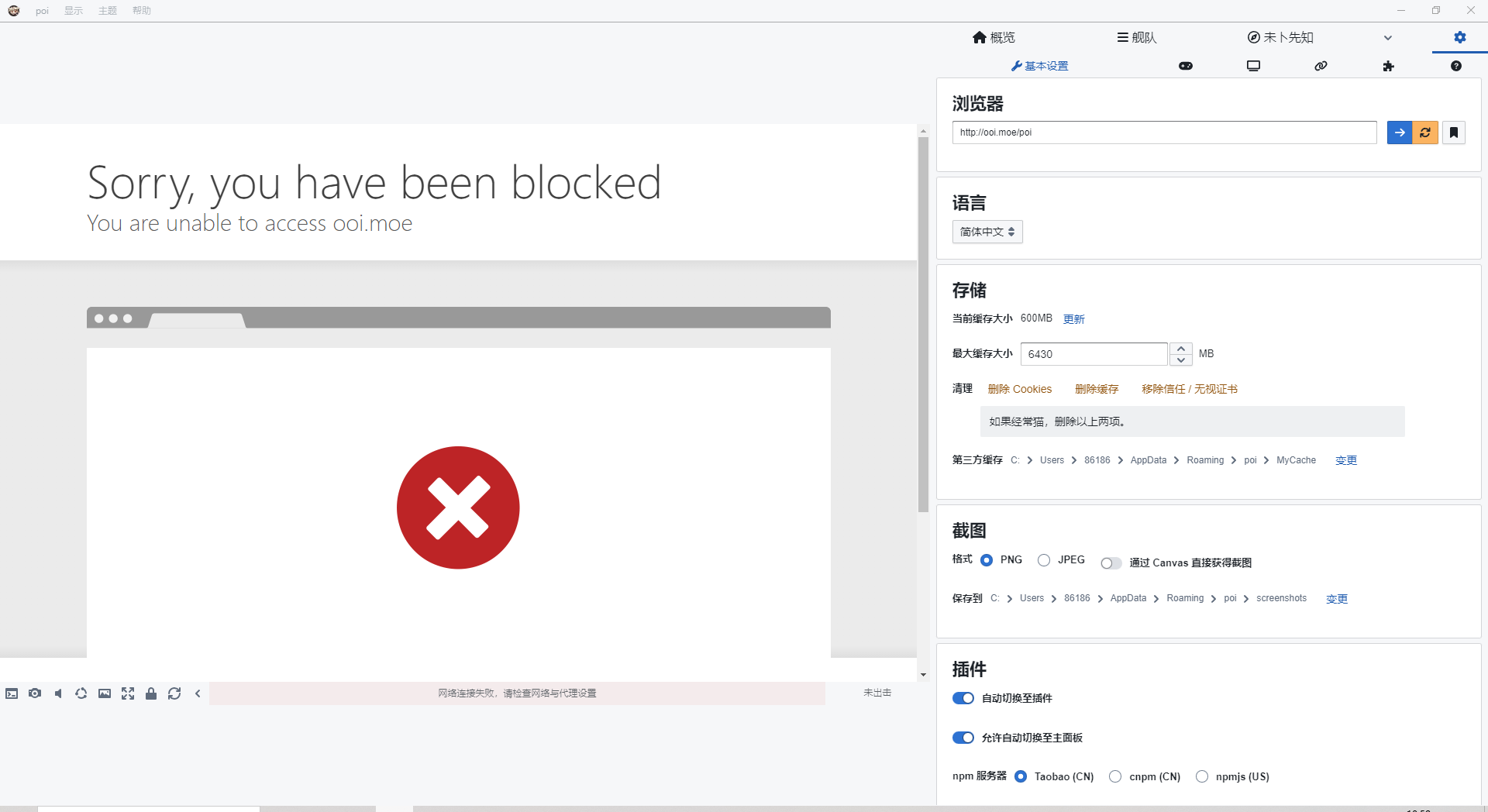This screenshot has width=1488, height=812.
Task: Click the 600MB current cache value
Action: 1036,318
